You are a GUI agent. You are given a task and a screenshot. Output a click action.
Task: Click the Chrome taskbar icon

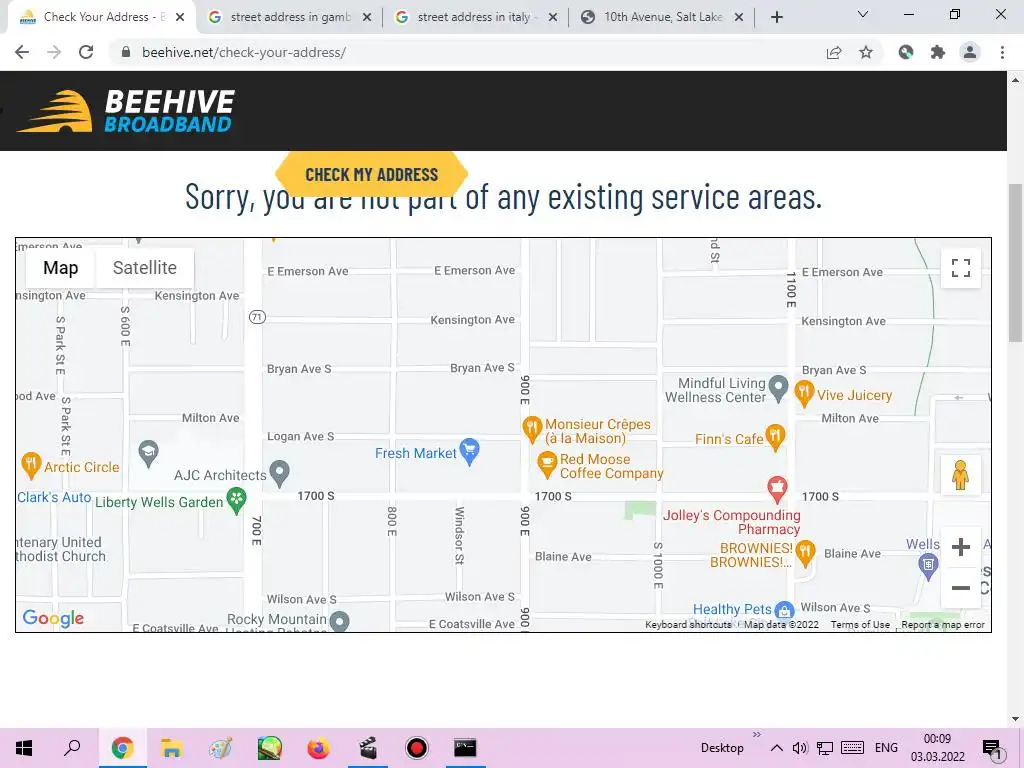click(122, 748)
